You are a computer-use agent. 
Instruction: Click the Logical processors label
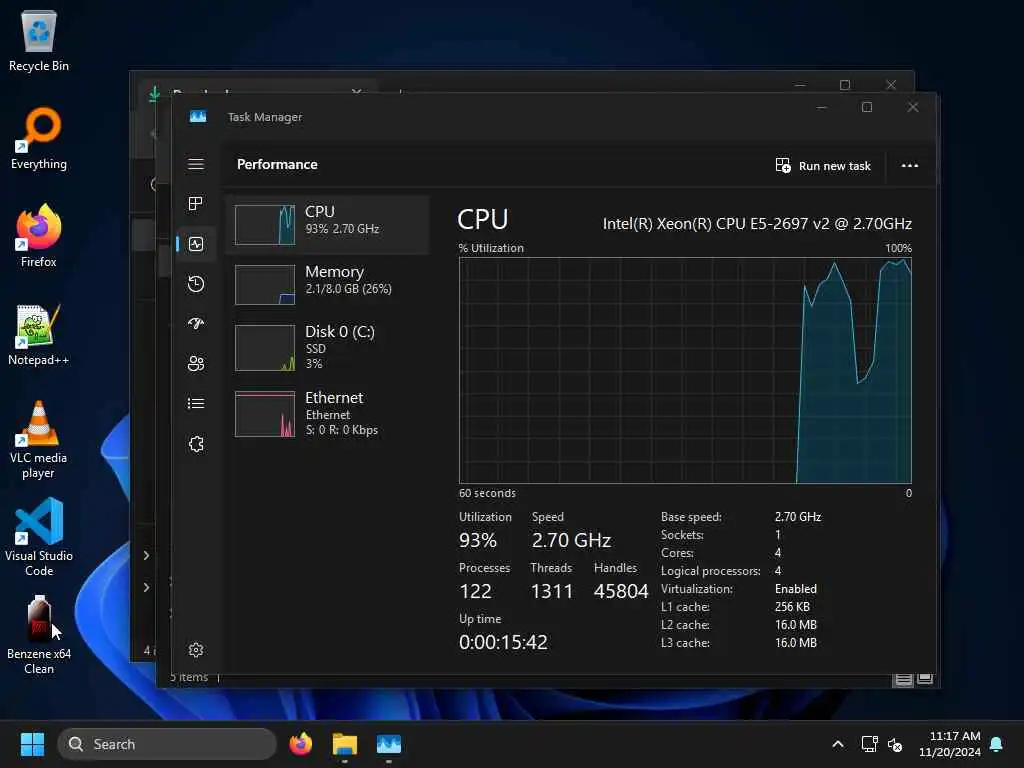711,571
